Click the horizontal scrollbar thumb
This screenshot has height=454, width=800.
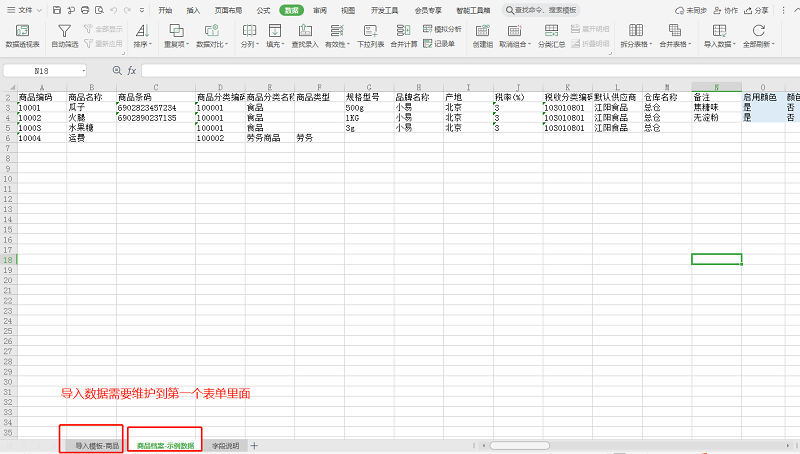point(519,445)
